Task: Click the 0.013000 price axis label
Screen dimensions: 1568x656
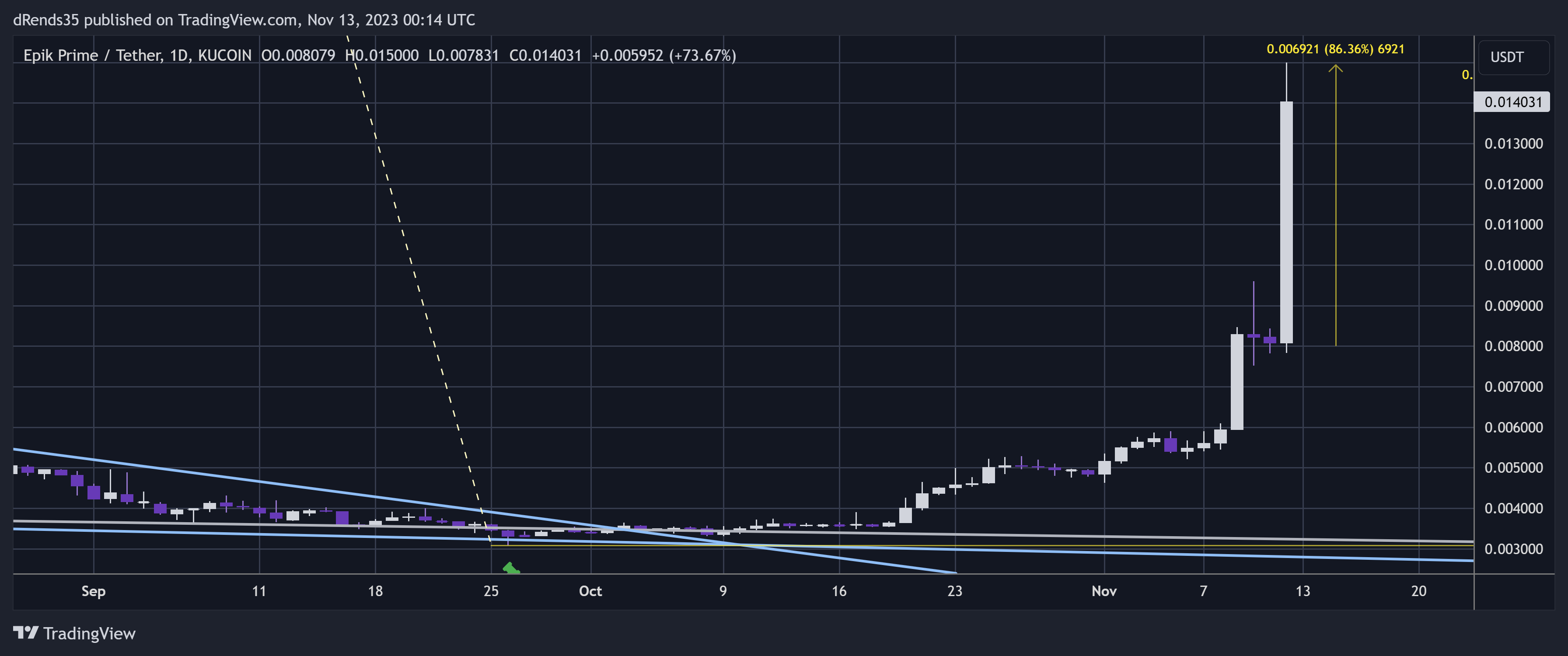Action: [x=1513, y=143]
